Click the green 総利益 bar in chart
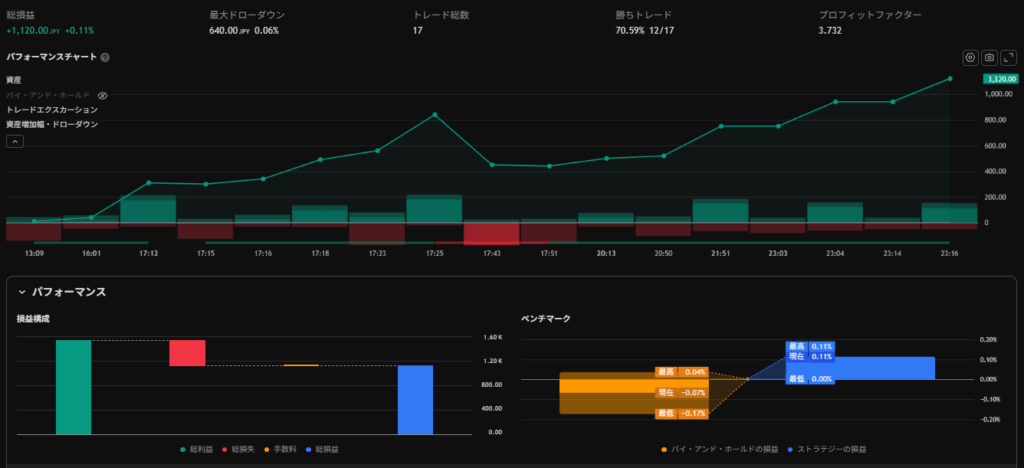This screenshot has height=468, width=1024. [x=73, y=387]
